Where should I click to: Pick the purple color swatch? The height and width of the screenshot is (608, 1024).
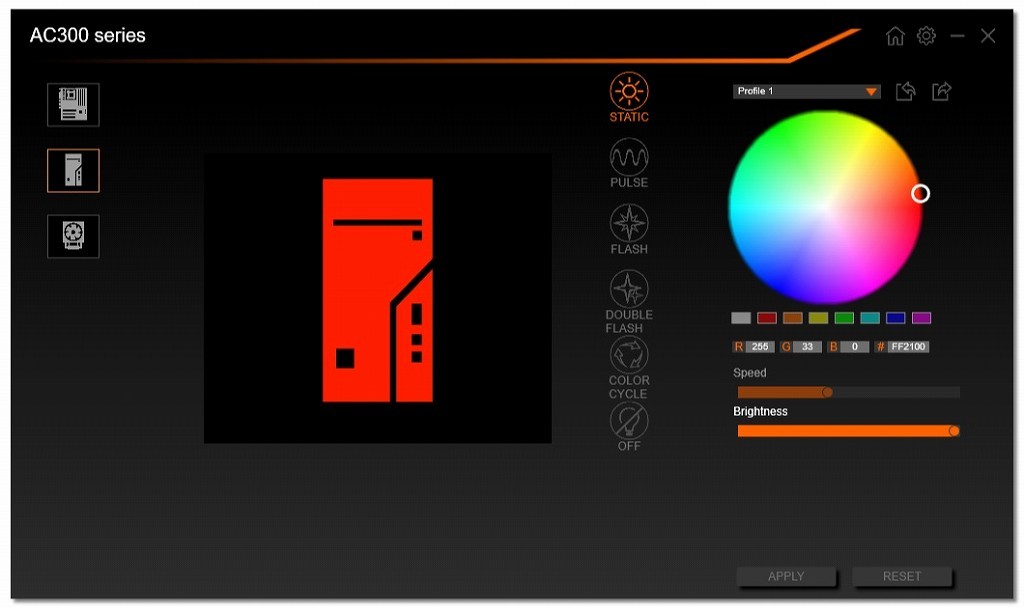coord(921,318)
